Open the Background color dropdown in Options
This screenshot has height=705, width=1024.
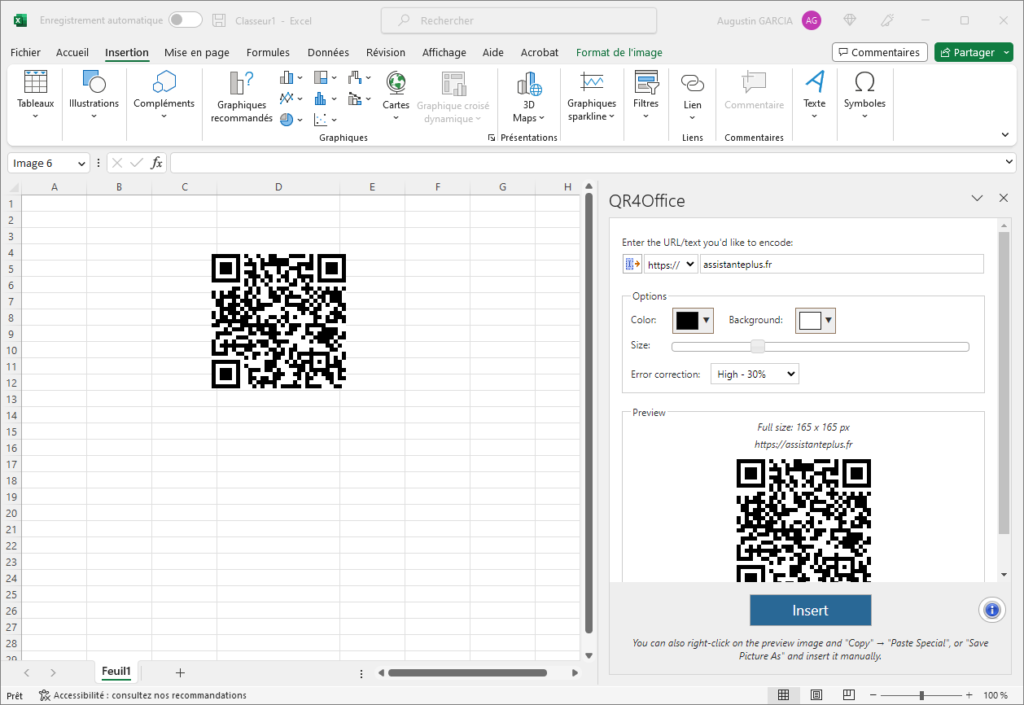click(x=815, y=320)
